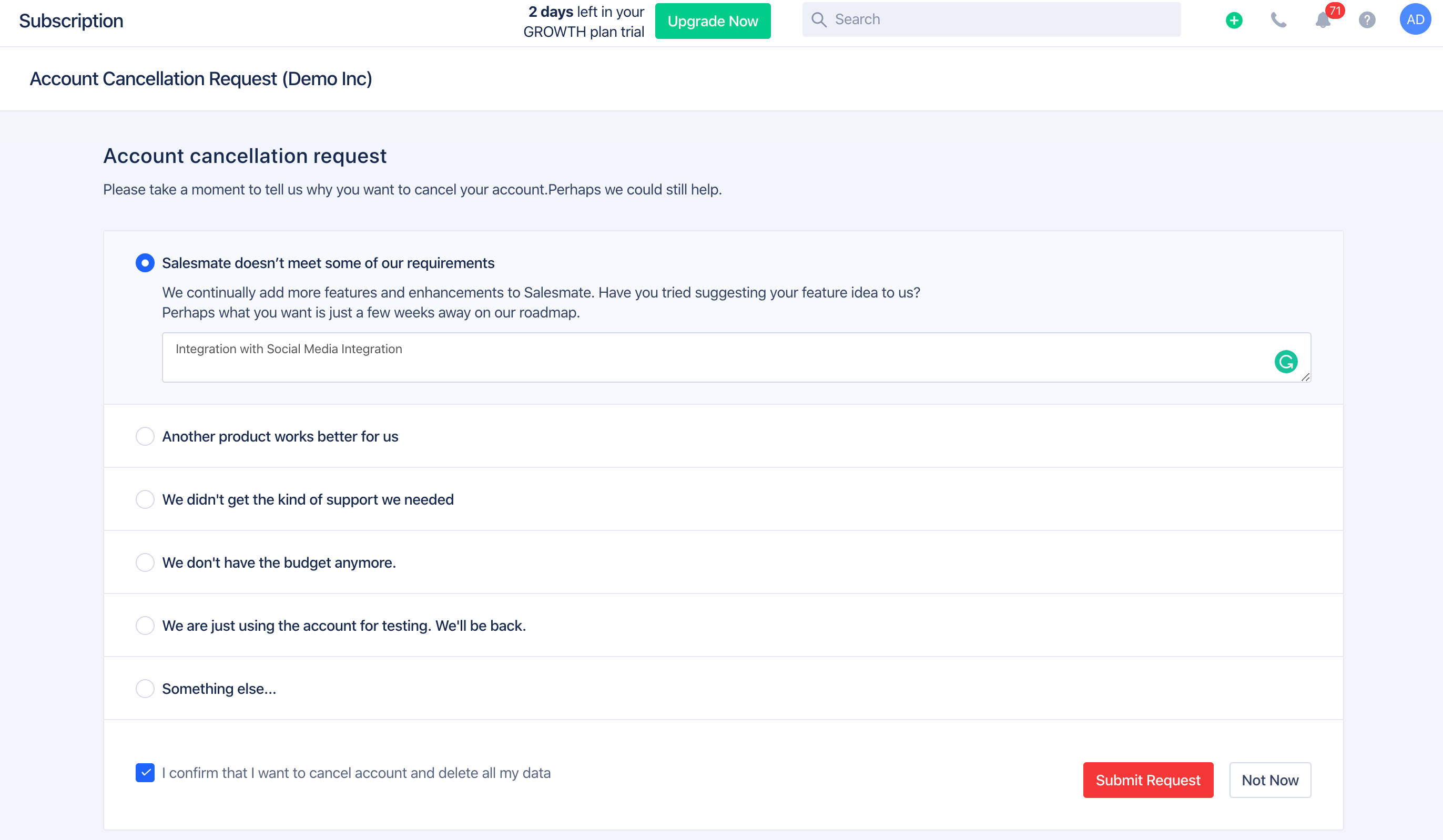Uncheck the confirm cancel account checkbox
1443x840 pixels.
point(145,773)
